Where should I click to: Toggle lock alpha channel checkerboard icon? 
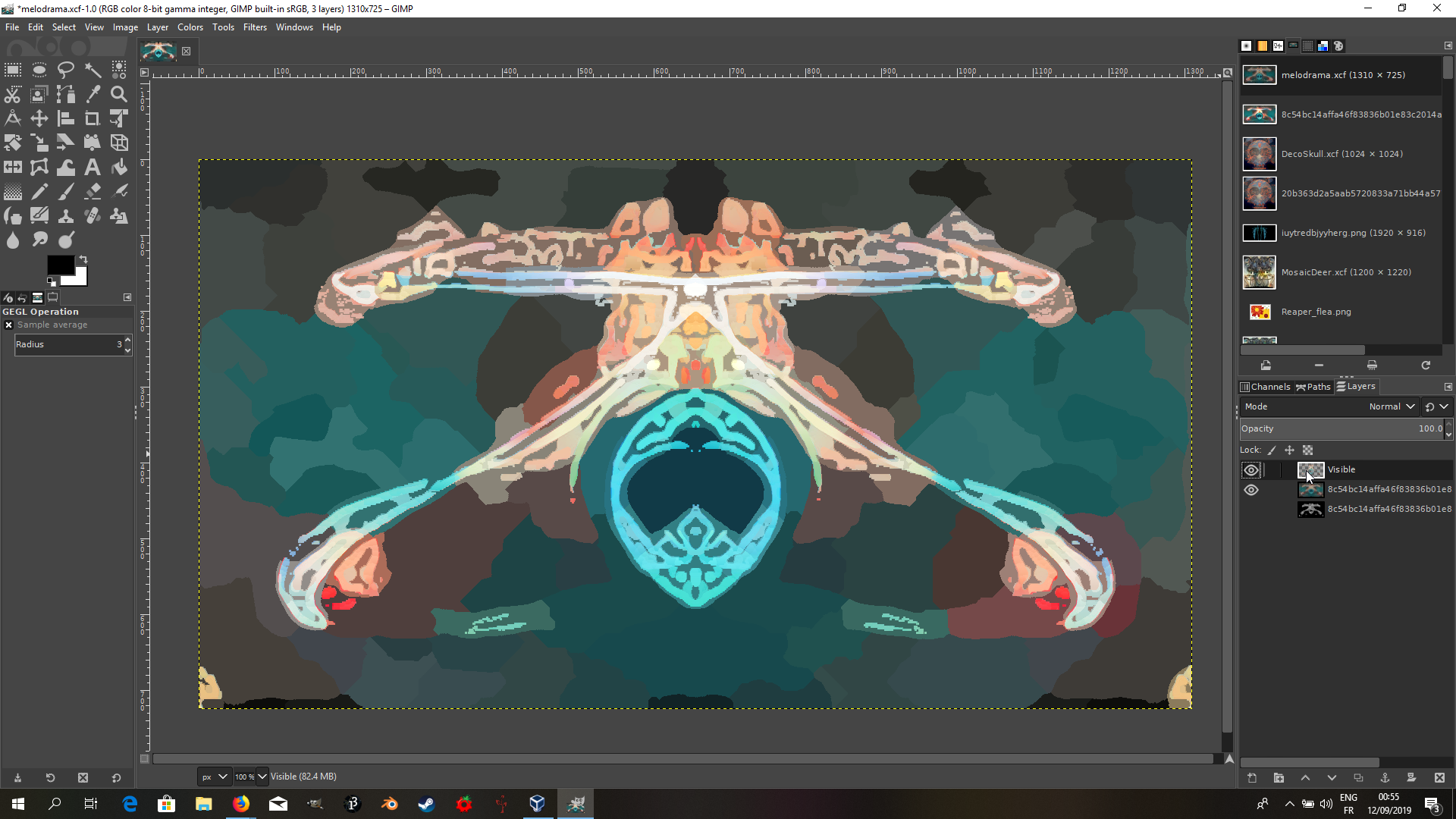coord(1307,450)
